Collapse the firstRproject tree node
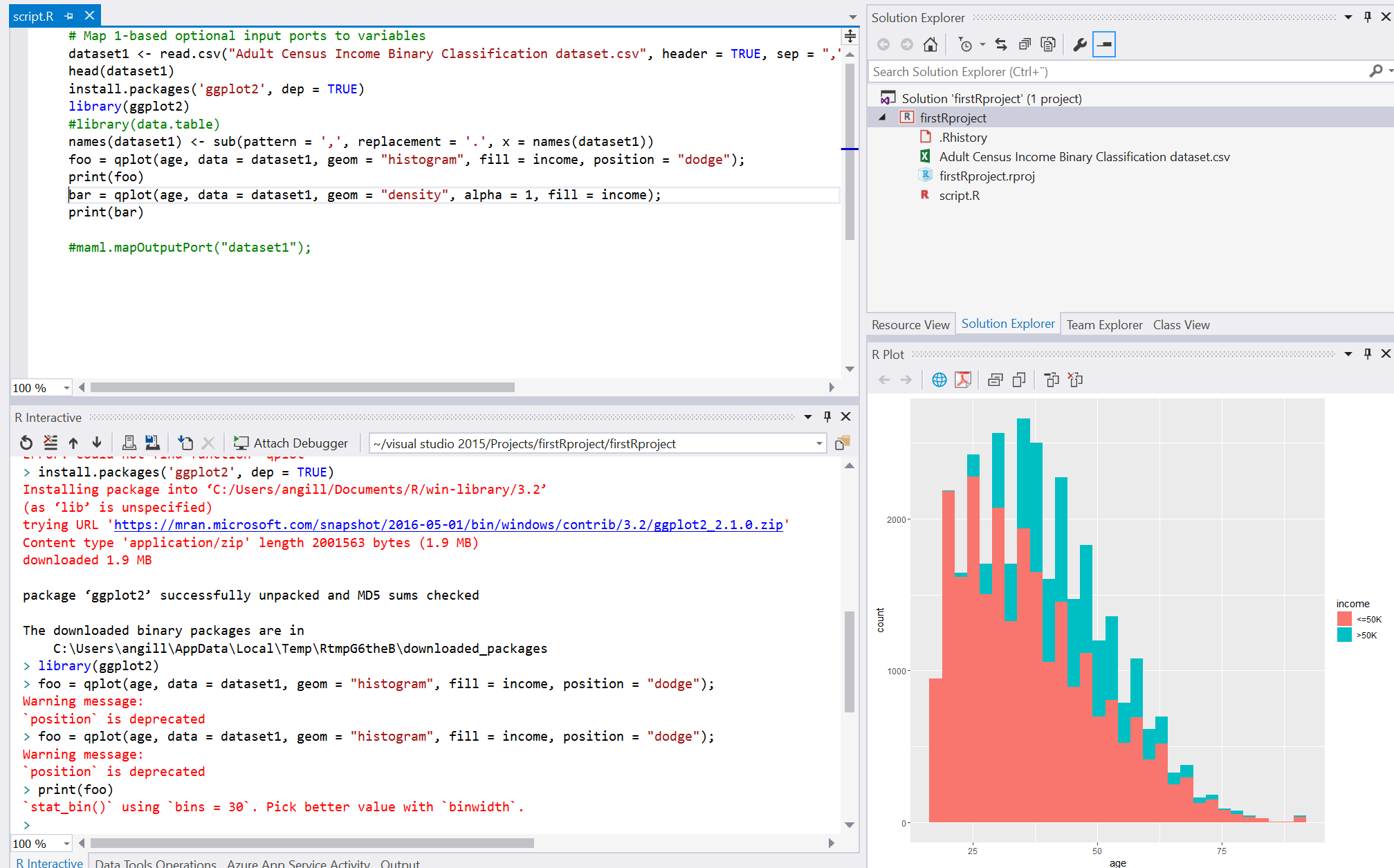Screen dimensions: 1394x868 coord(882,118)
